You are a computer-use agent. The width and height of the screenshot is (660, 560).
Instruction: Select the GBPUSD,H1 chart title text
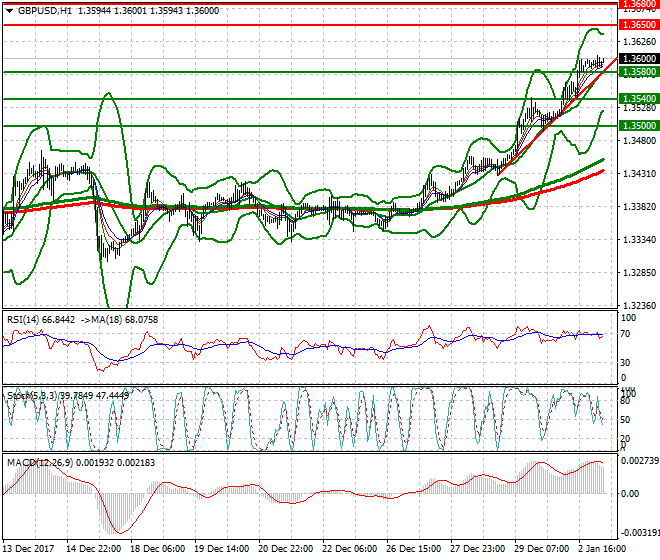click(45, 11)
